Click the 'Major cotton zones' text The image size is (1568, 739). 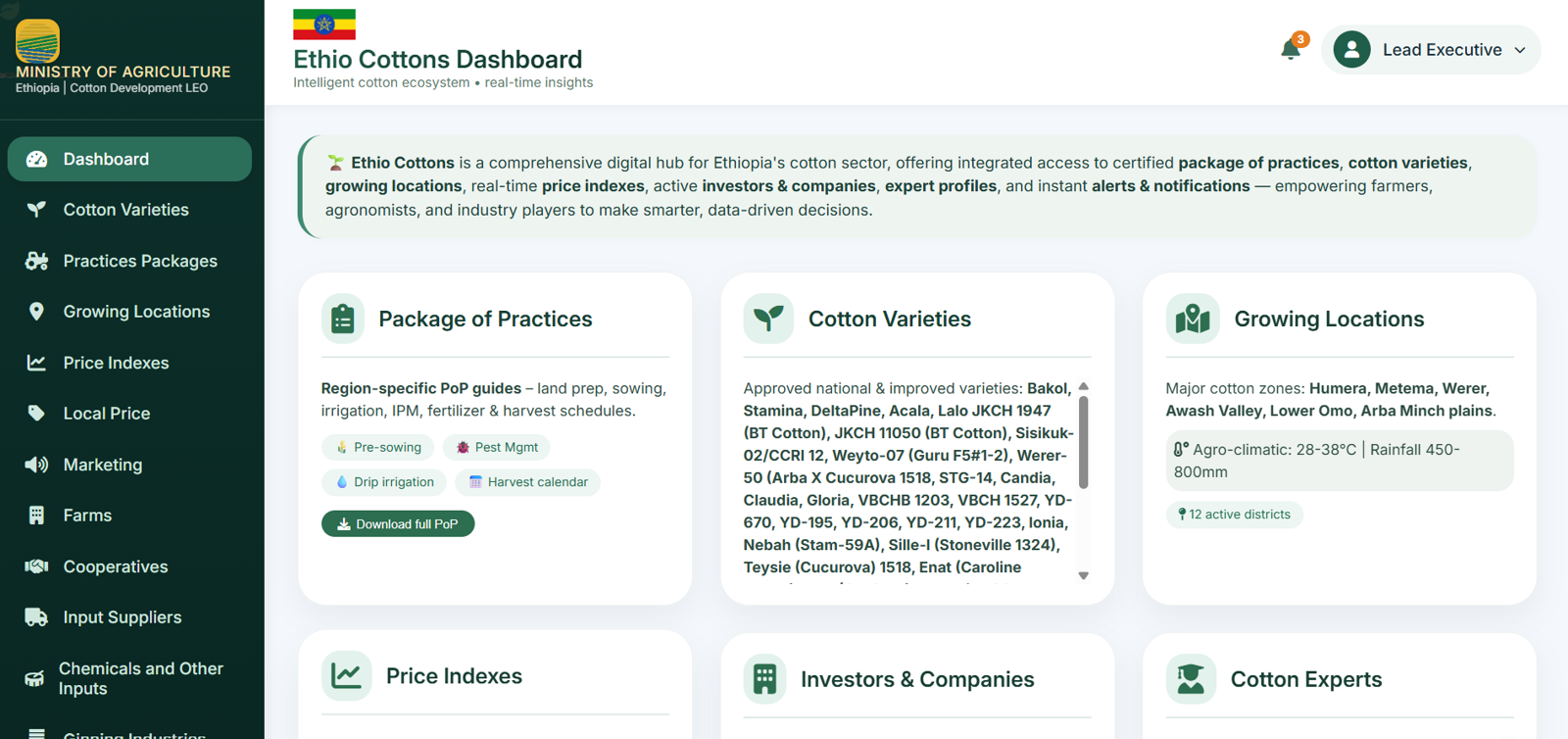click(1235, 388)
